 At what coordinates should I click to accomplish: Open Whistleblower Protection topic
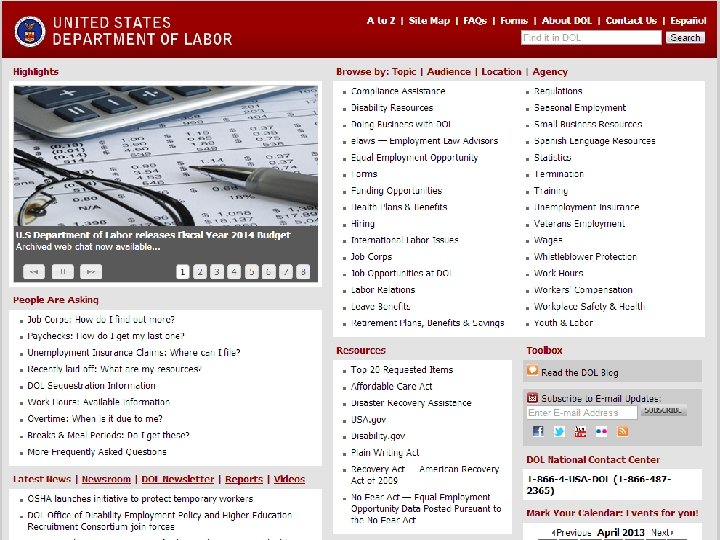click(585, 257)
